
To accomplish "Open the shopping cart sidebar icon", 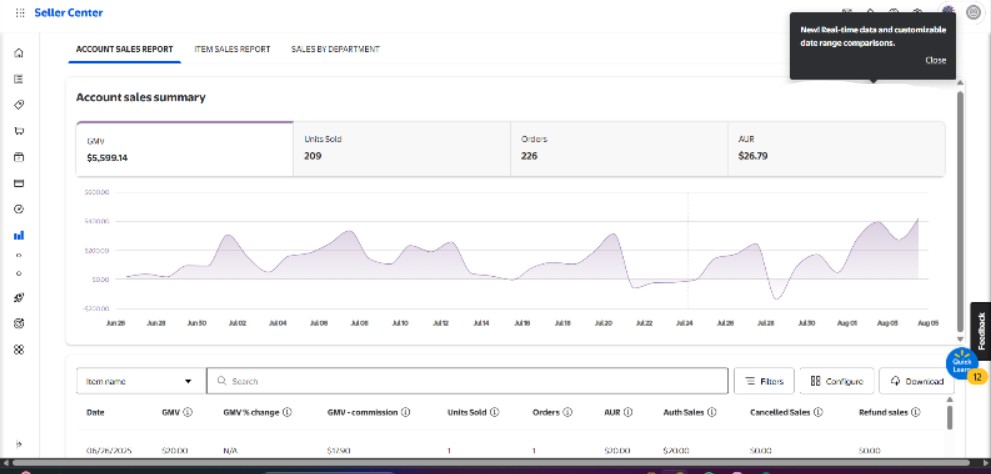I will pyautogui.click(x=19, y=131).
